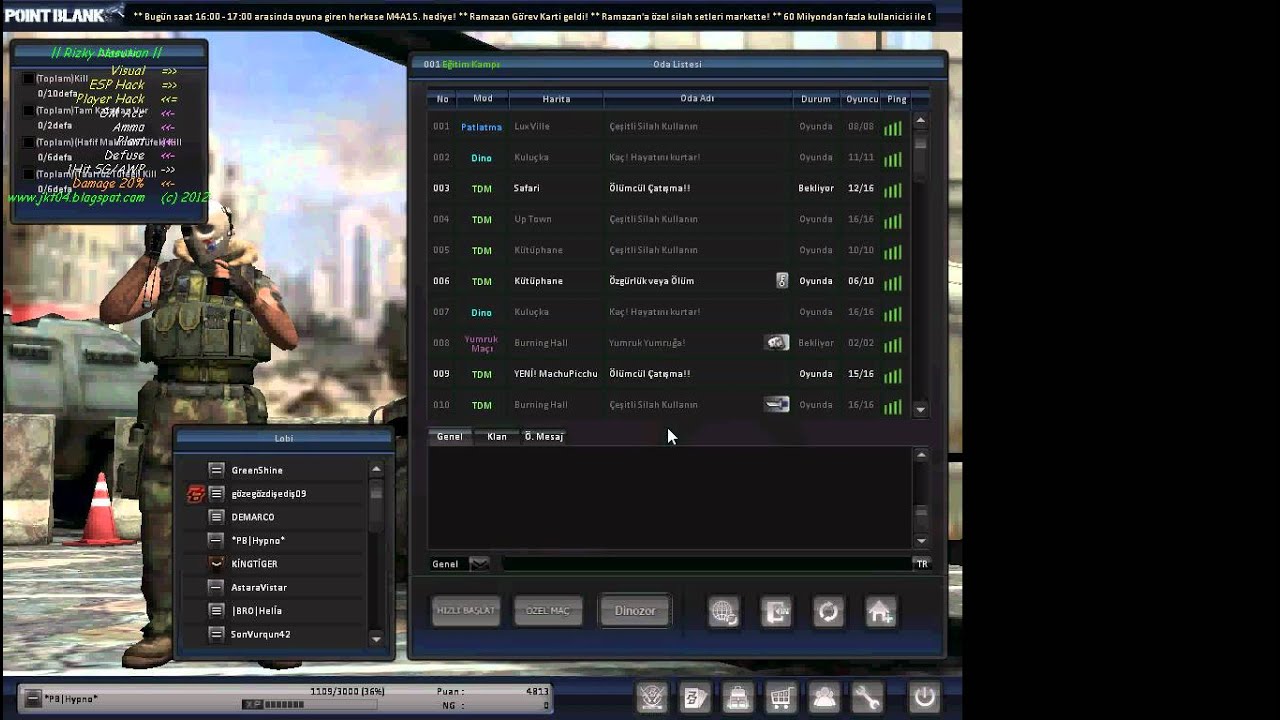Image resolution: width=1280 pixels, height=720 pixels.
Task: Click the Ammo option arrow
Action: click(168, 127)
